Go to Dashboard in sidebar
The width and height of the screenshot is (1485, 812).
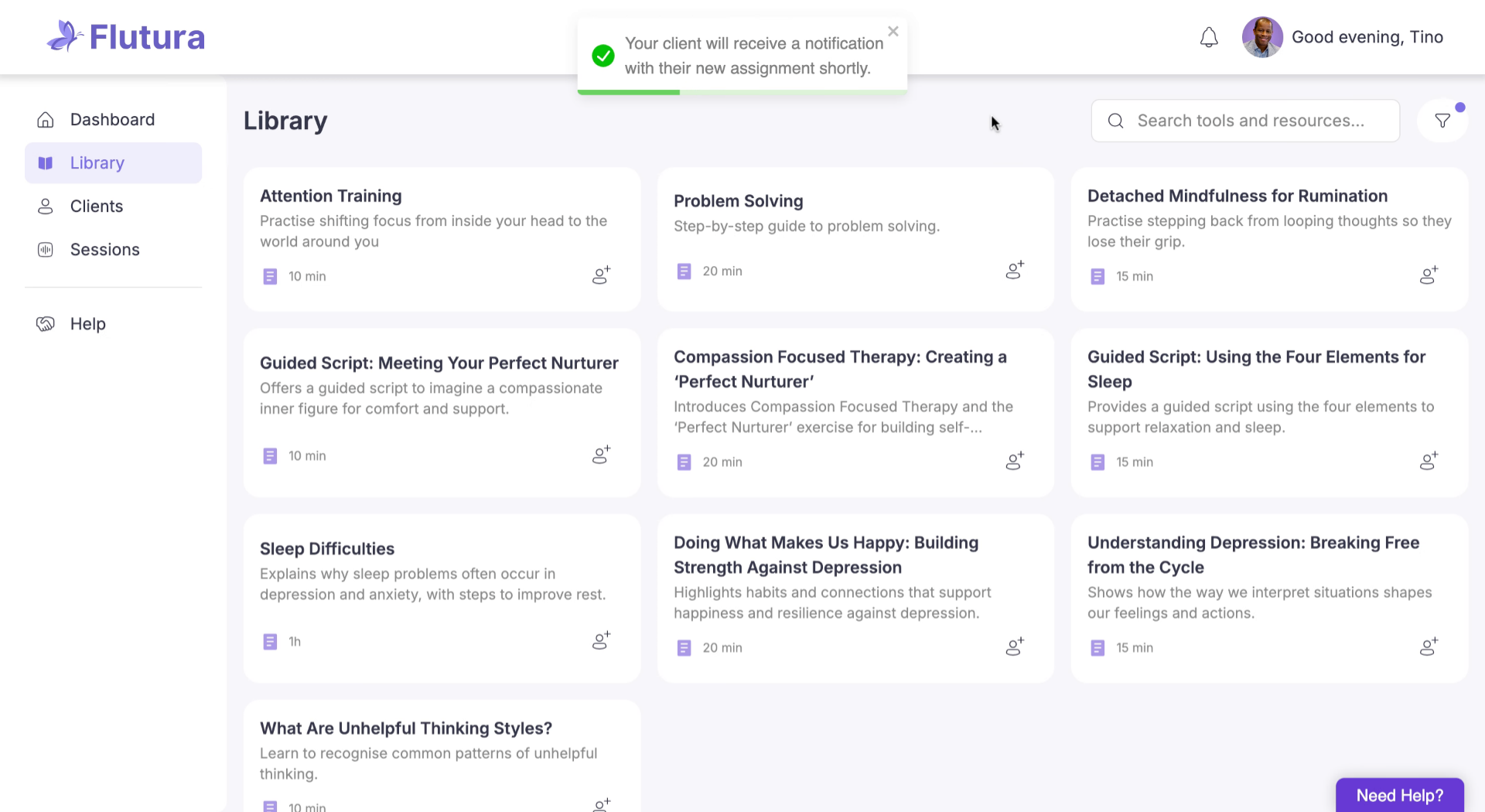click(x=112, y=120)
